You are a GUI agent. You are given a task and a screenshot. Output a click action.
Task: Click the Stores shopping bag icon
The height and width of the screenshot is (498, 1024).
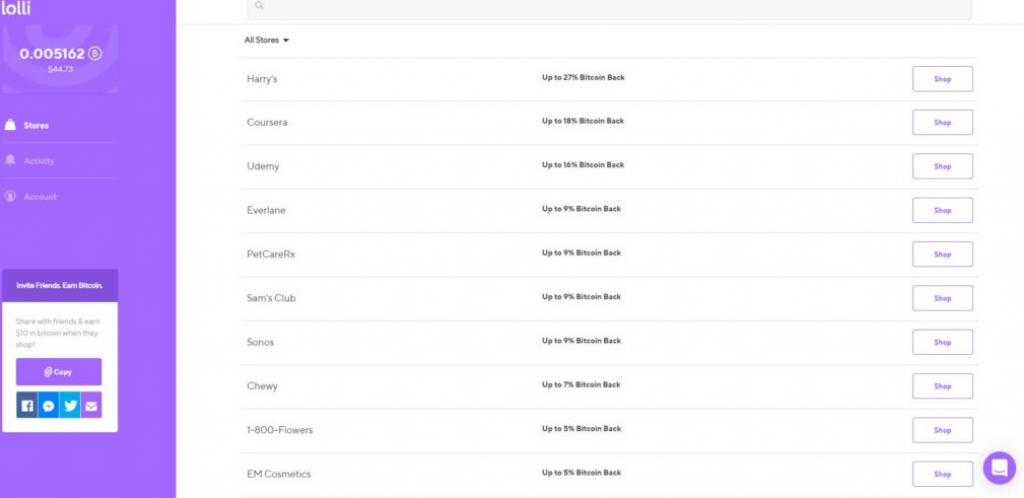(x=10, y=125)
